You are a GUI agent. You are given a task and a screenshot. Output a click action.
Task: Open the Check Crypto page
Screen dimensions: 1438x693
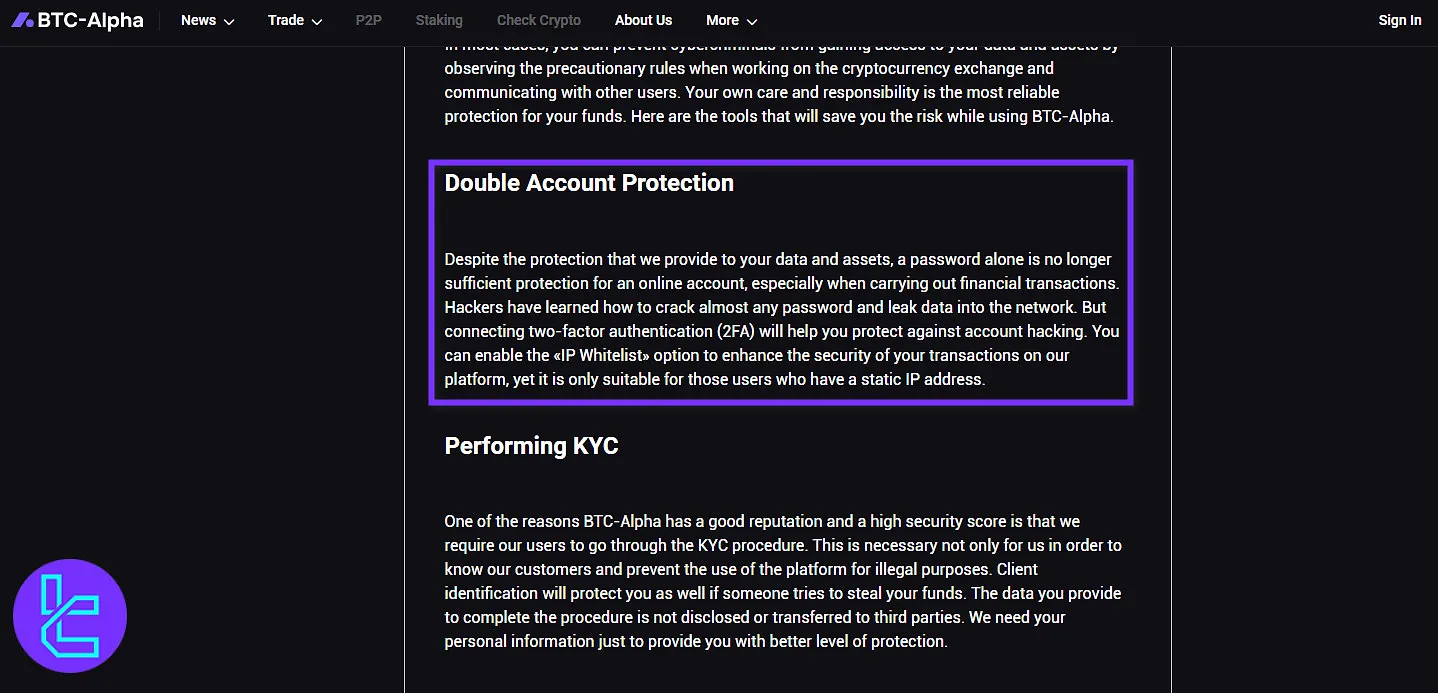click(x=538, y=20)
